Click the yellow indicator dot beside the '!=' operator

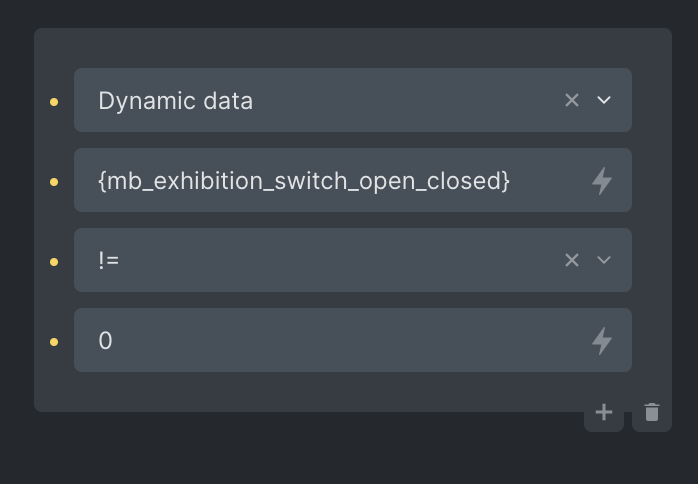[54, 262]
